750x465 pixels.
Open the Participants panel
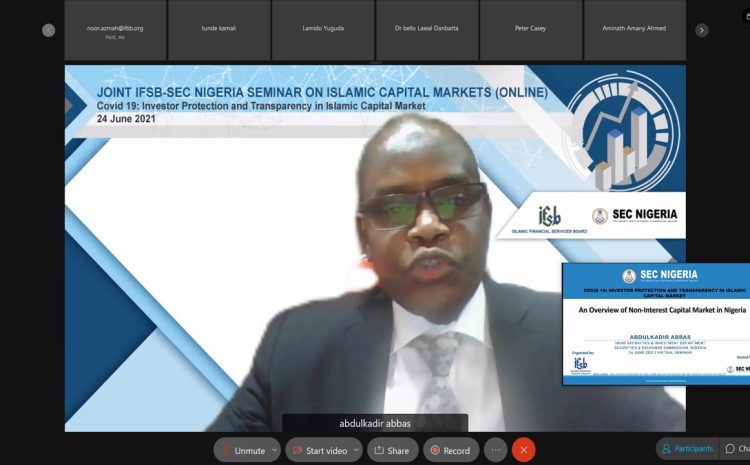688,449
